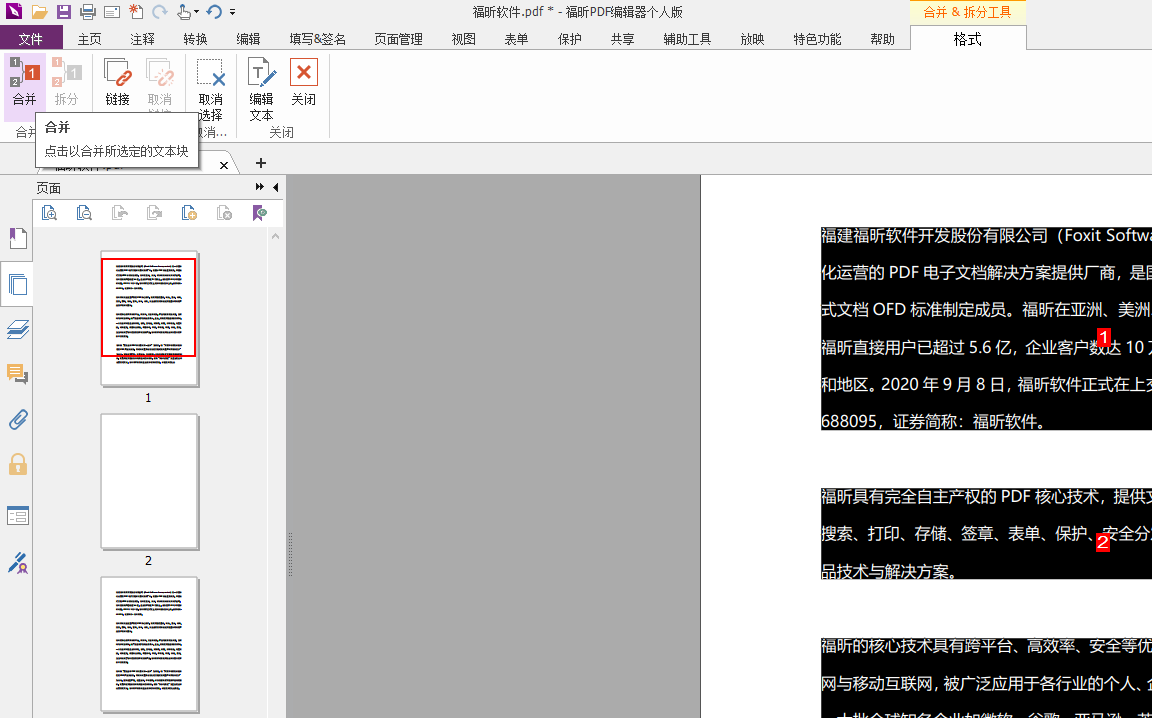Open the Security padlock panel

tap(17, 465)
